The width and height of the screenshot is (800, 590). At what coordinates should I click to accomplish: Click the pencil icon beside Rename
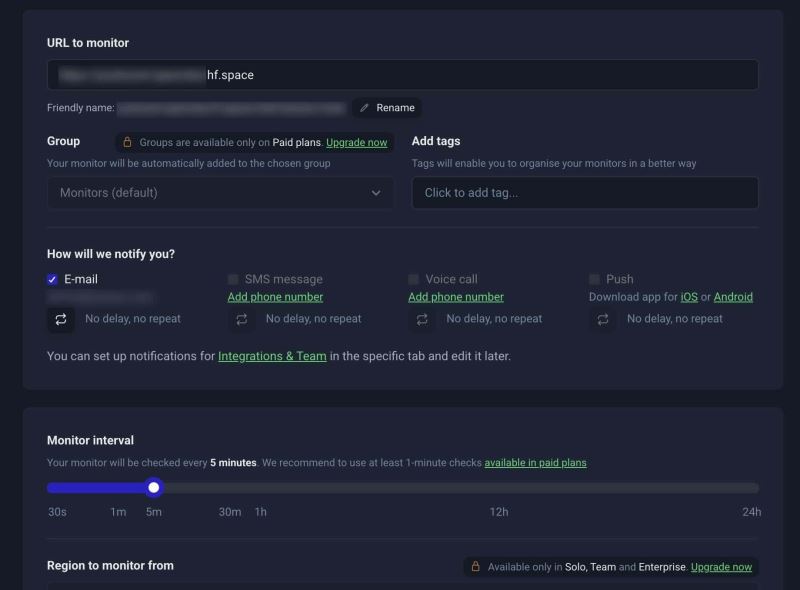pyautogui.click(x=365, y=108)
